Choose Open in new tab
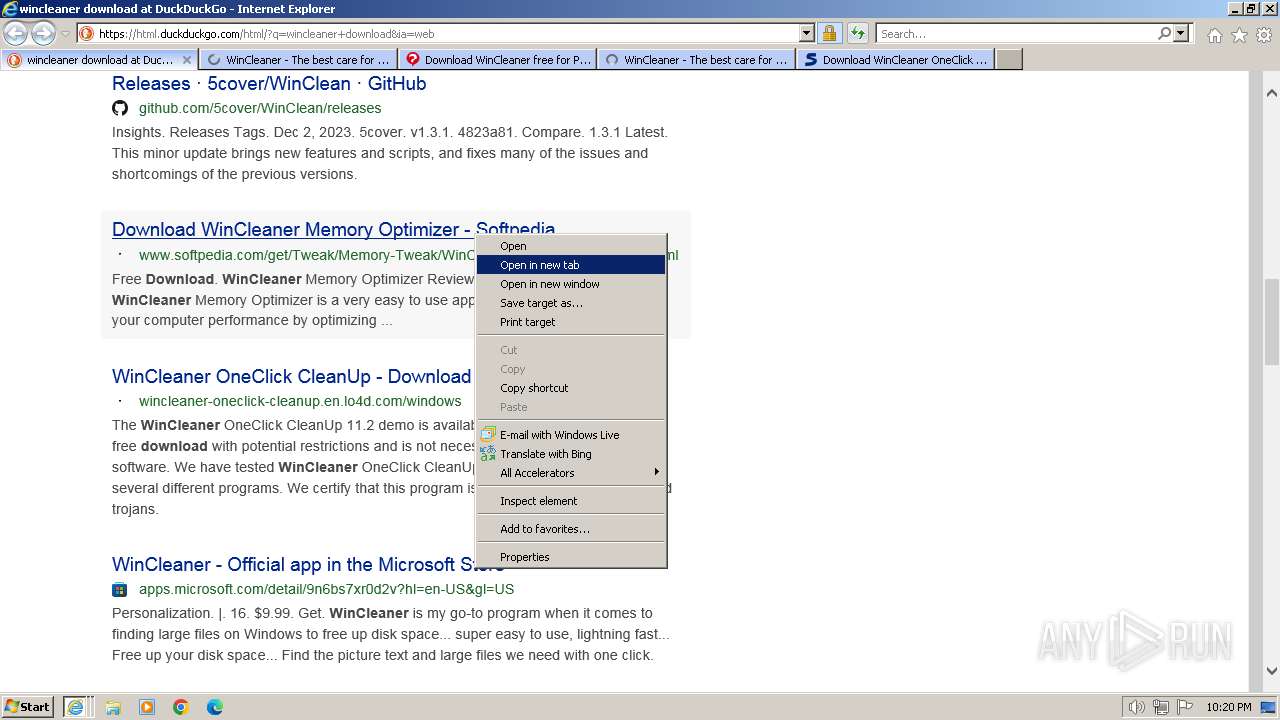Viewport: 1280px width, 720px height. click(x=571, y=265)
